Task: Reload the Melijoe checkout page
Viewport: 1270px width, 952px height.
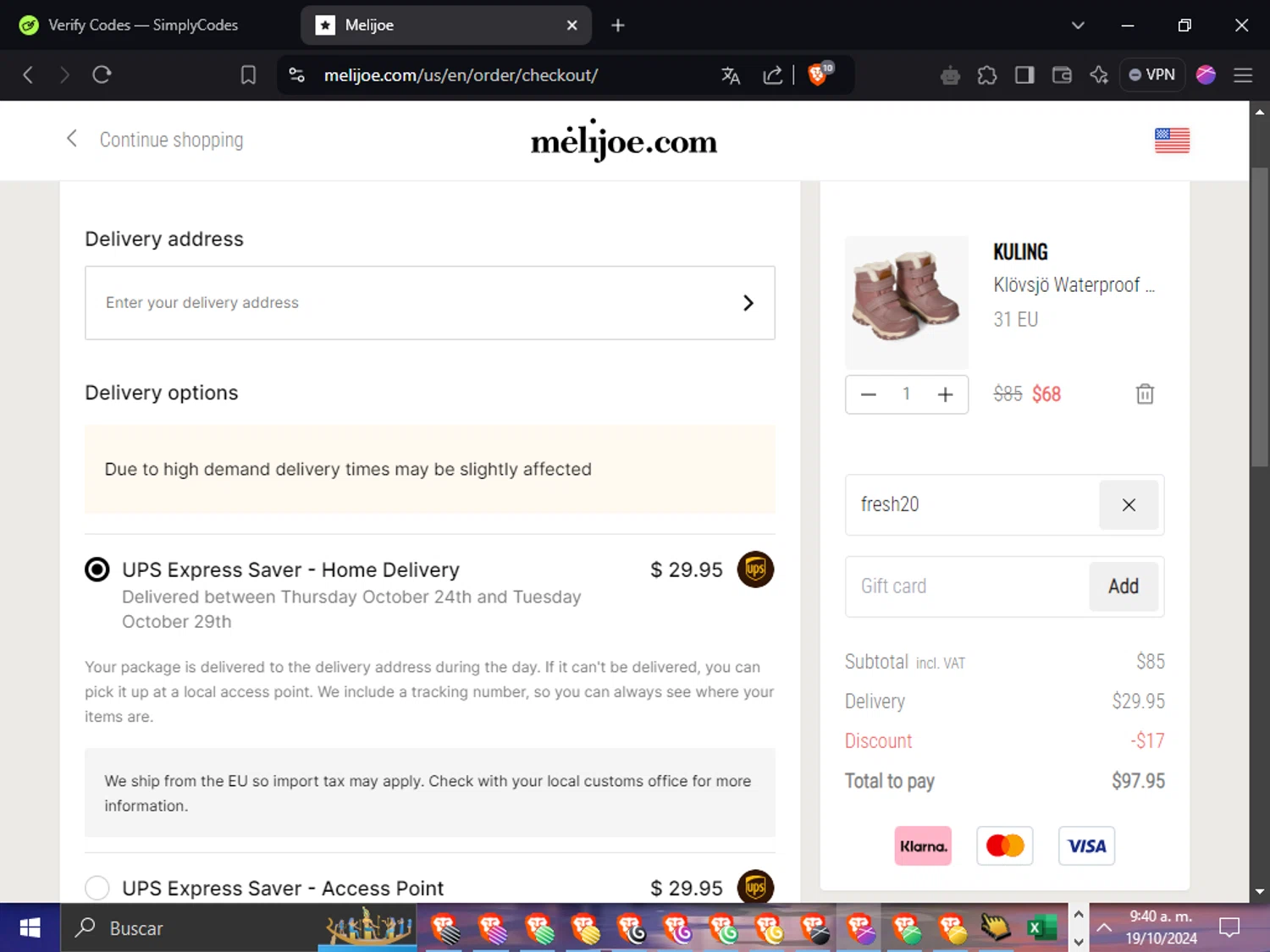Action: [x=102, y=75]
